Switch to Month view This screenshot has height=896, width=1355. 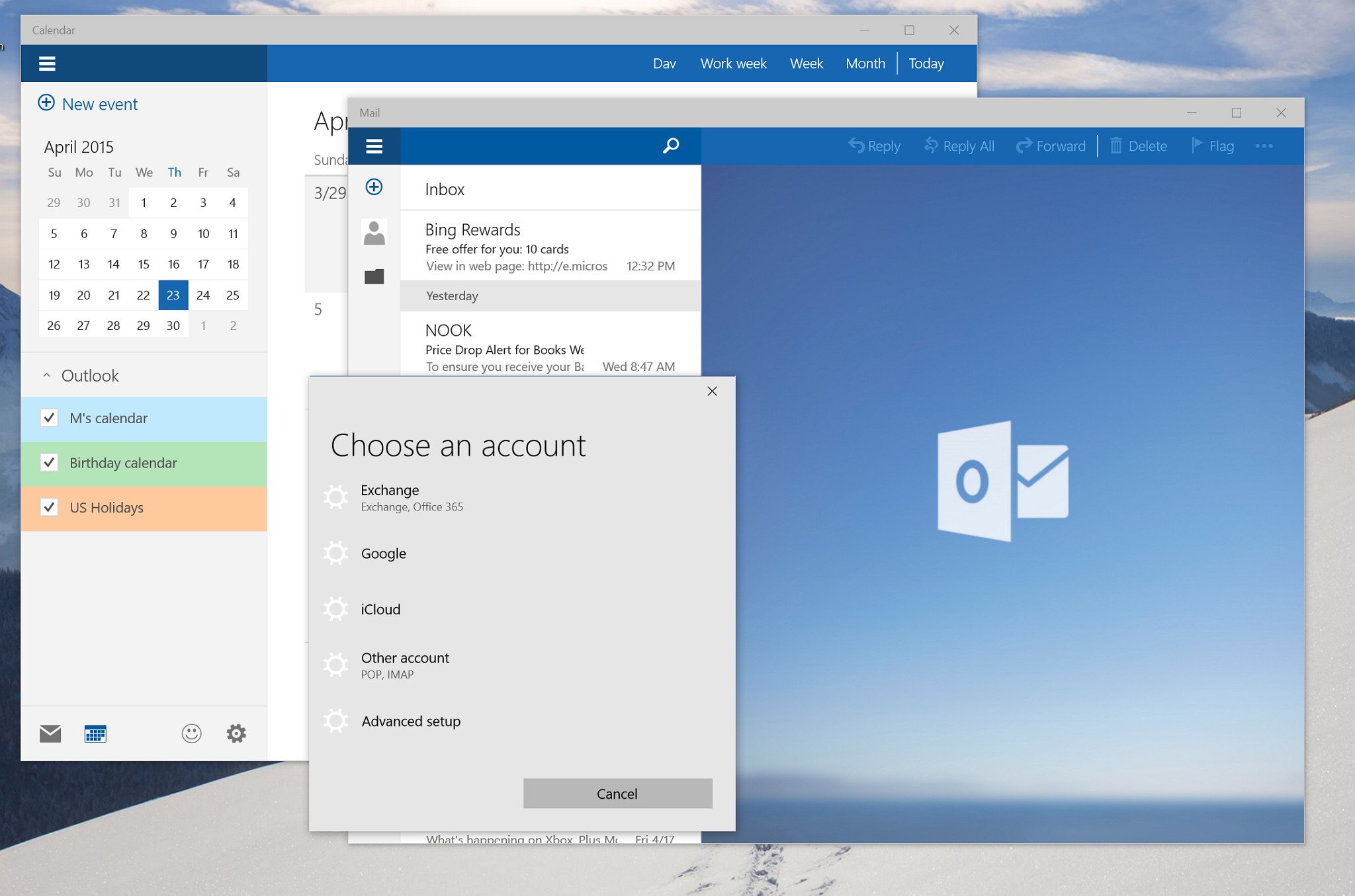point(865,64)
